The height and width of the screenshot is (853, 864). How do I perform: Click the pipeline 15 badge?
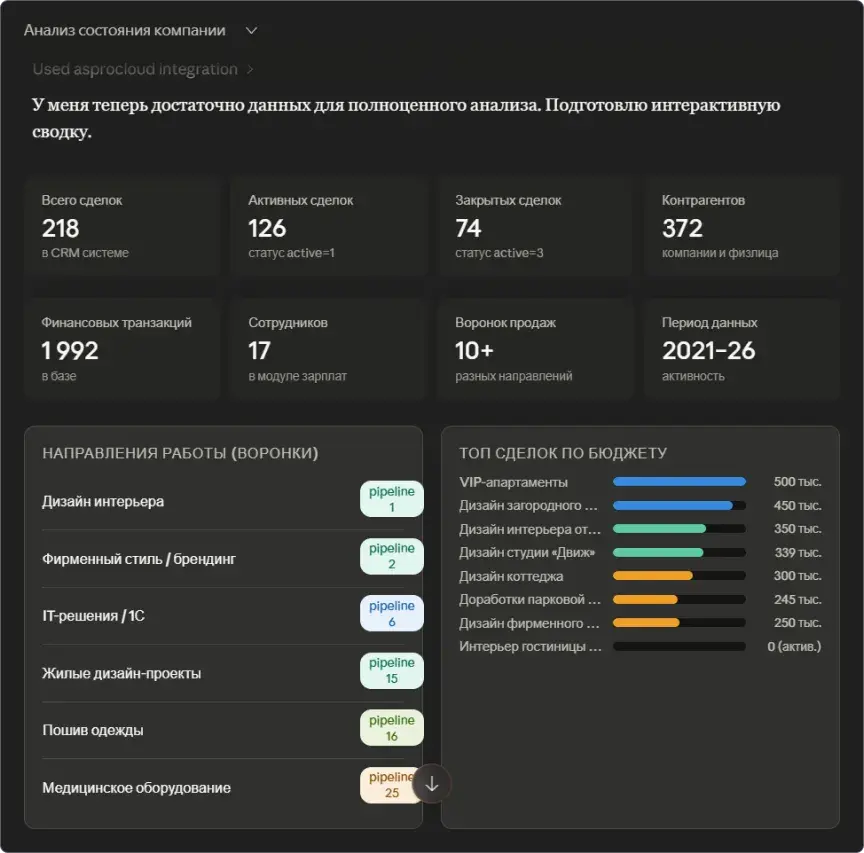[x=392, y=670]
